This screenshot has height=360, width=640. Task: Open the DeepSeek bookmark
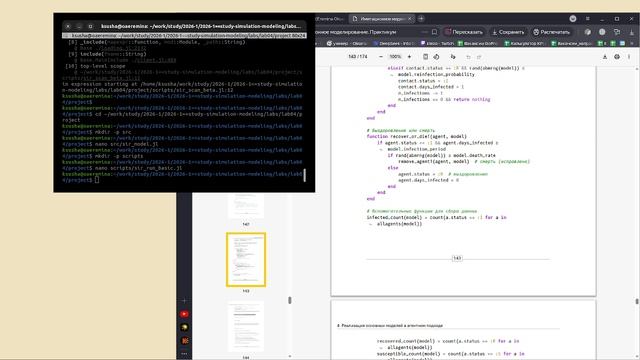[394, 43]
